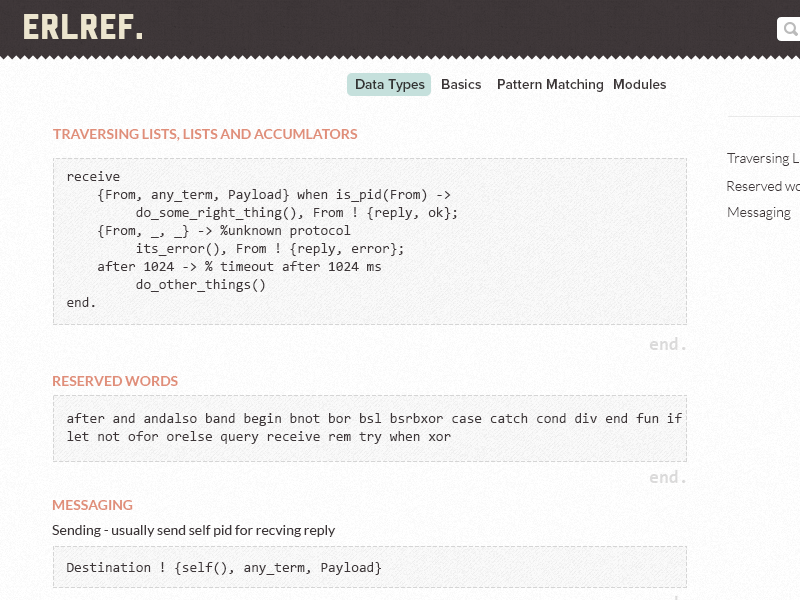Click the 'end.' marker below the reserved words block
This screenshot has height=600, width=800.
click(x=667, y=477)
